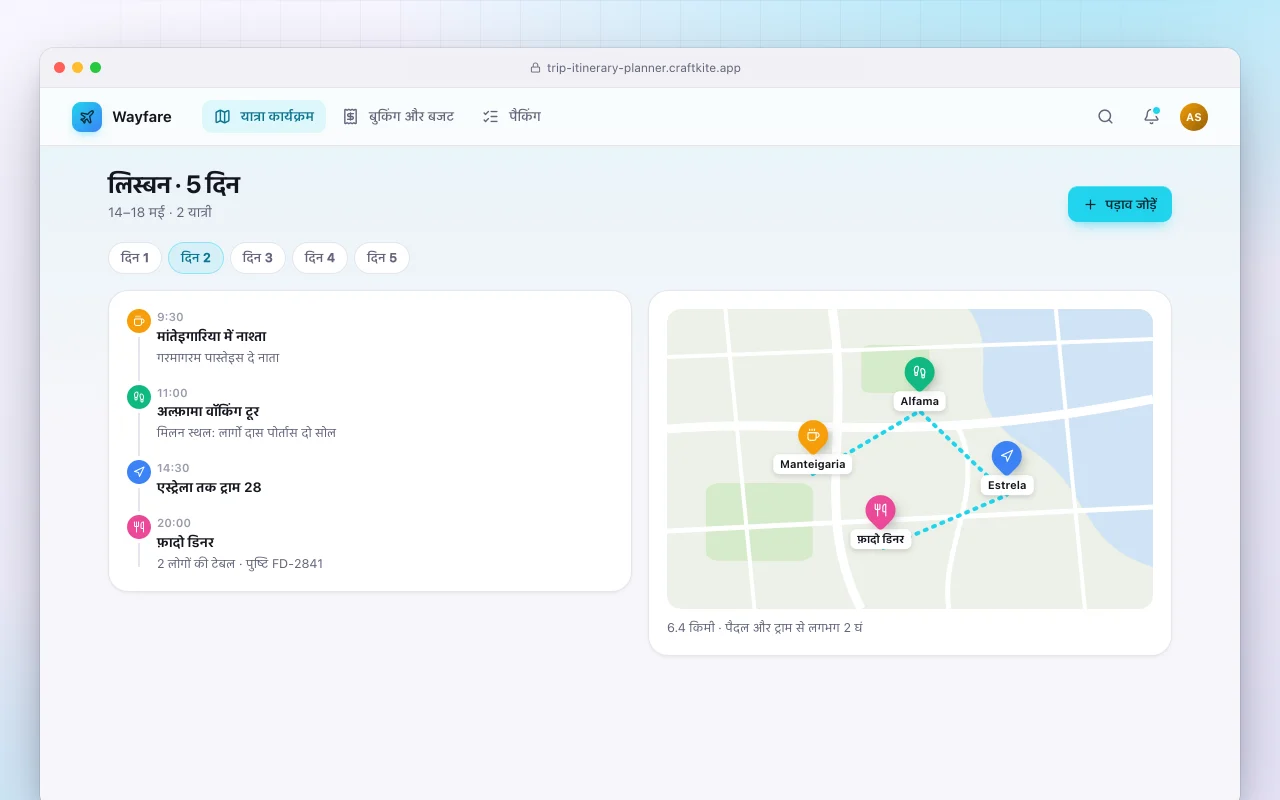Click the confirmation text पुष्टि FD-2841
The width and height of the screenshot is (1280, 800).
pos(283,564)
